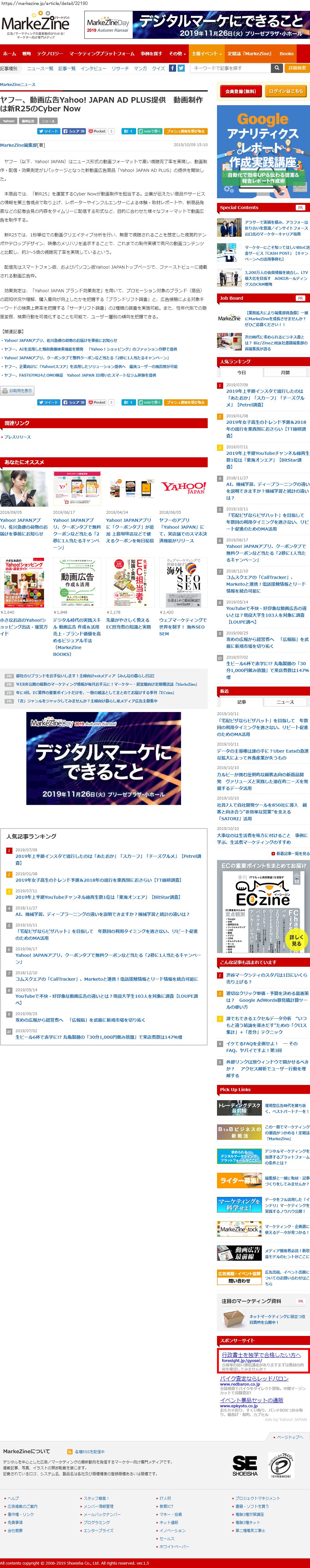Click the 詳細検索 button
Screen dimensions: 310x1568
[x=297, y=68]
